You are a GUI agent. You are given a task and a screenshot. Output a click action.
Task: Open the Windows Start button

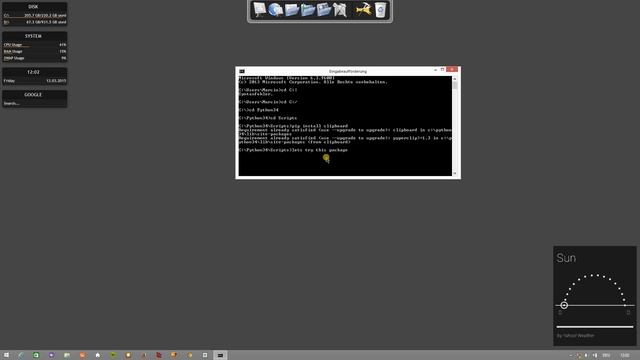6,355
